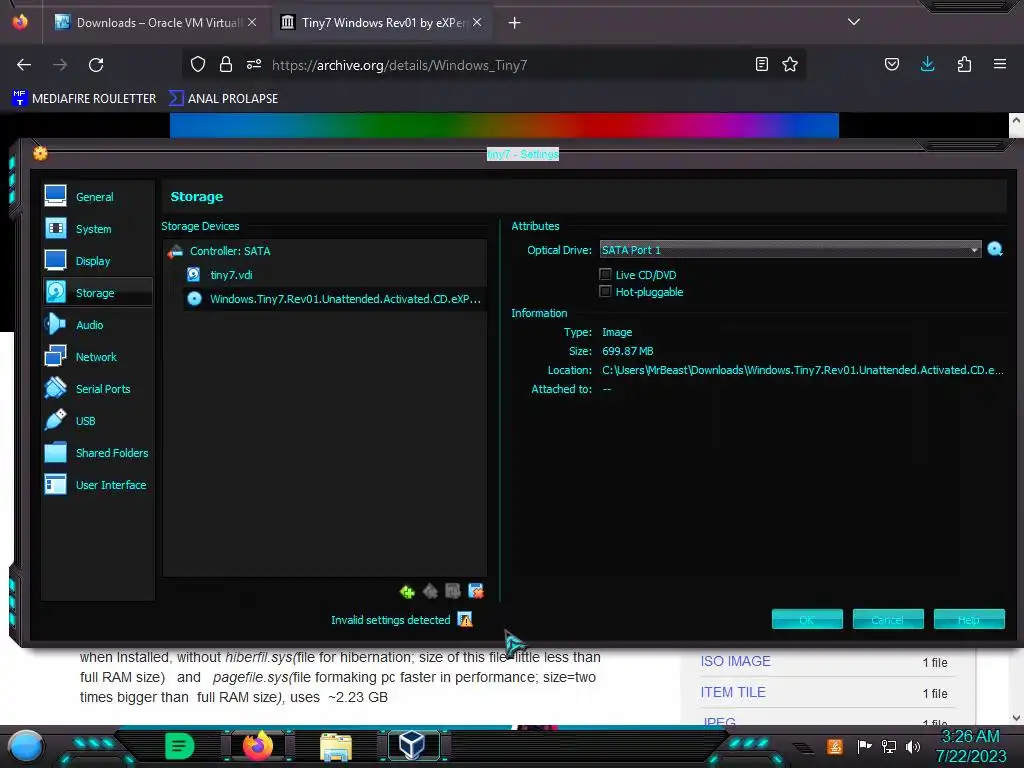Click the VirtualBox taskbar icon
This screenshot has height=768, width=1024.
pos(413,746)
